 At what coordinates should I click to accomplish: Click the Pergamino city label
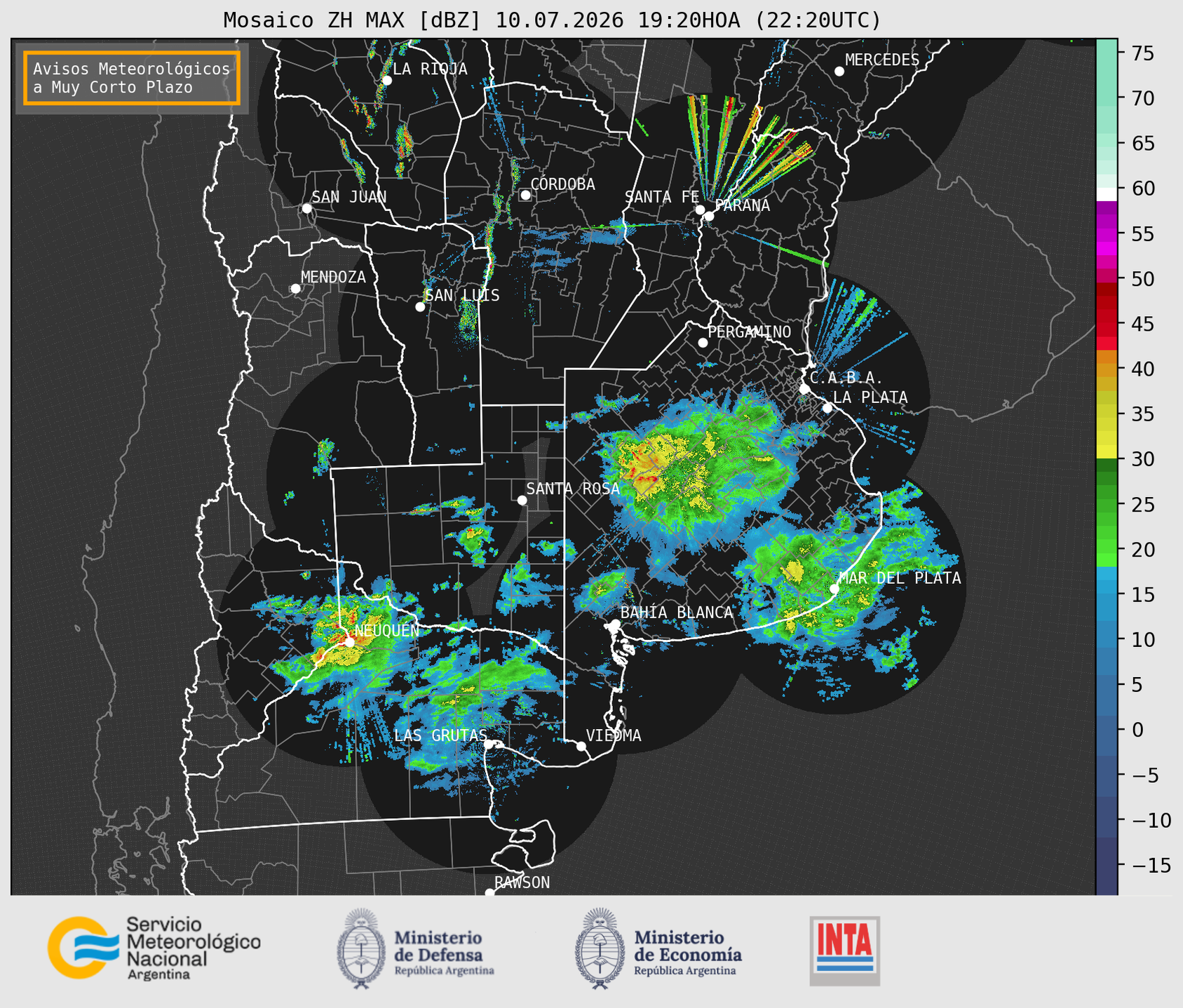[750, 332]
